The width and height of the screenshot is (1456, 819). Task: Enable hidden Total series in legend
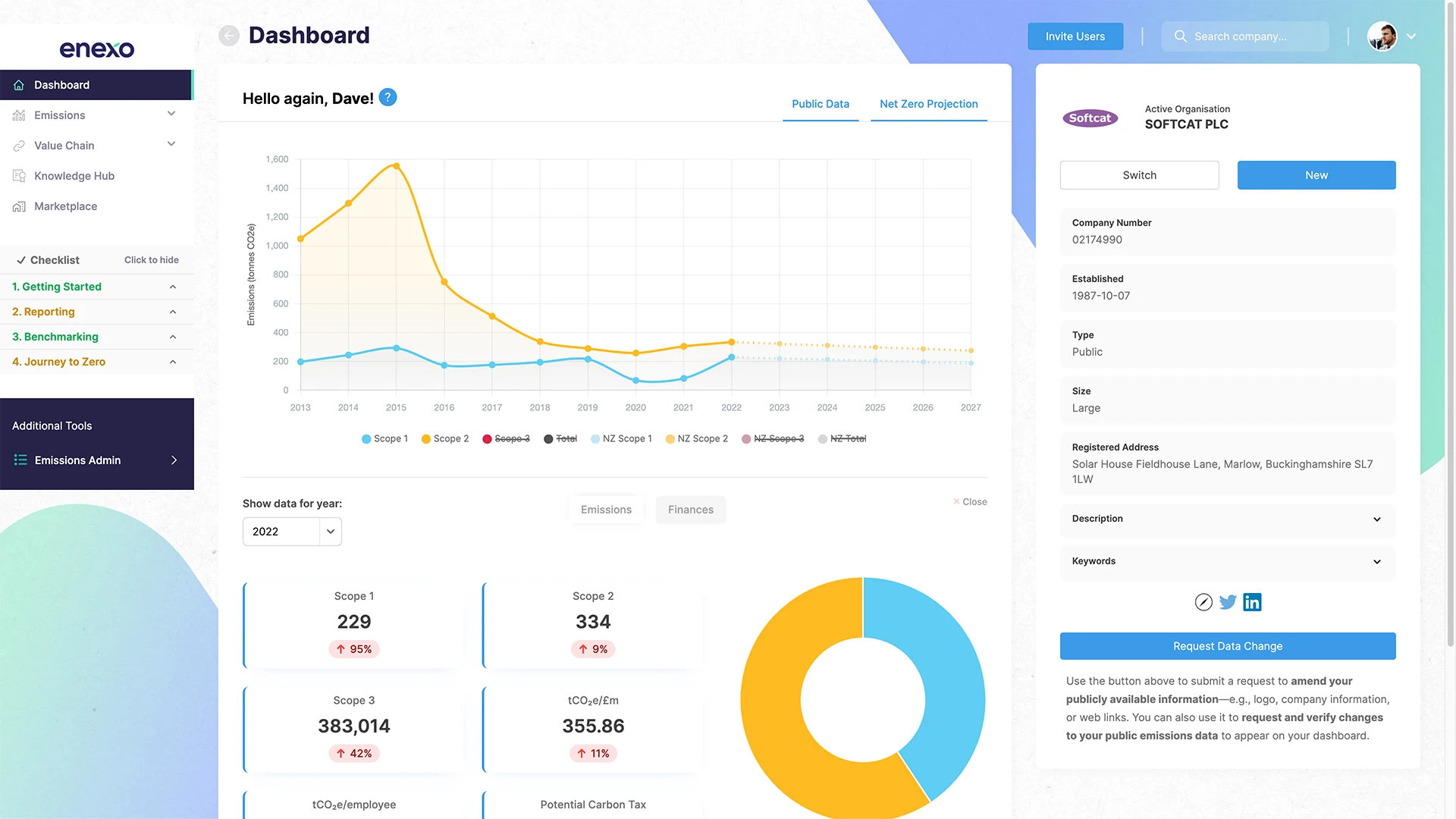(560, 438)
